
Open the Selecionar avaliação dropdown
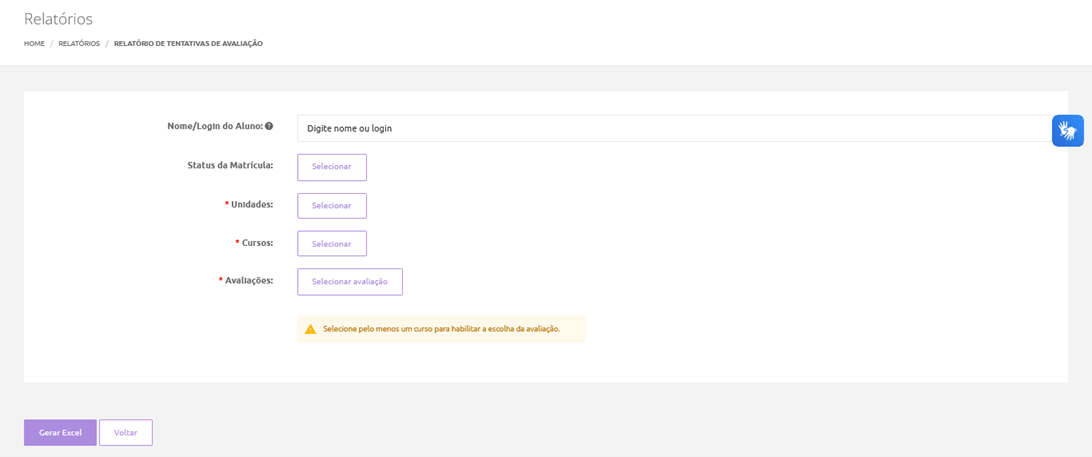pos(350,281)
